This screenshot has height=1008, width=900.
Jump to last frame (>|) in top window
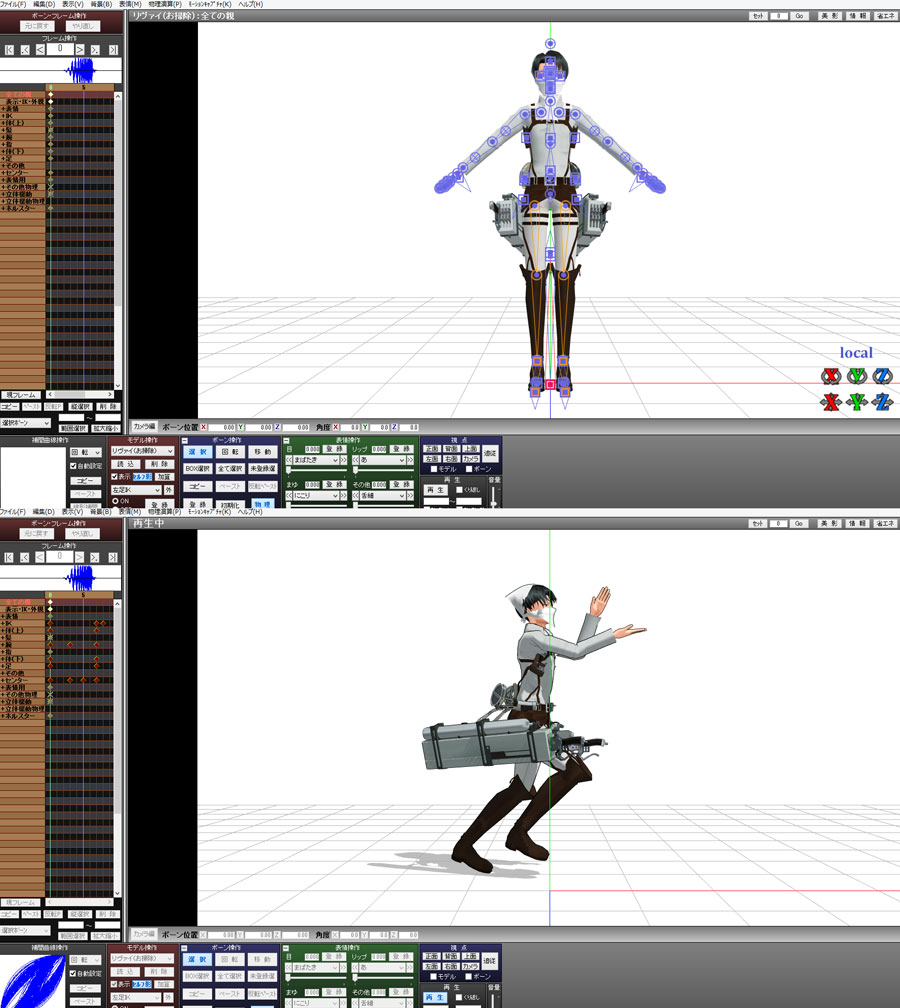[x=113, y=50]
